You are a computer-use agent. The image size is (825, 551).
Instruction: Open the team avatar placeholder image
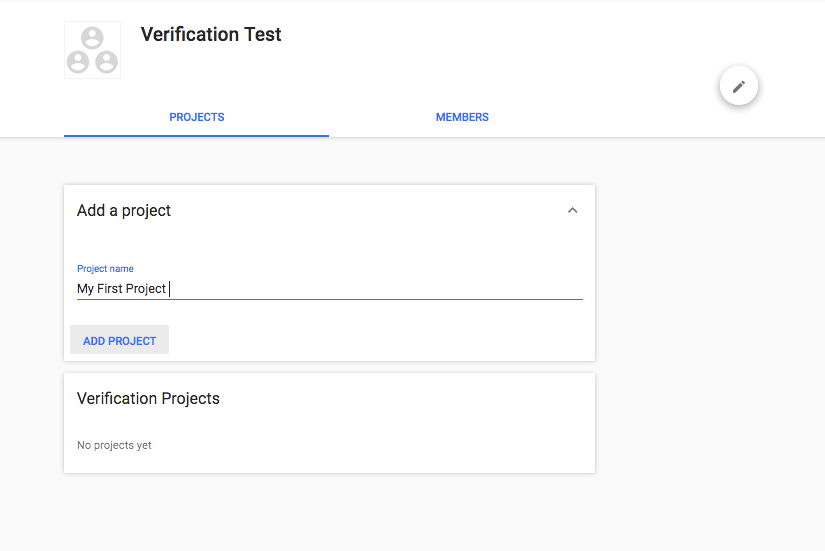[x=93, y=50]
